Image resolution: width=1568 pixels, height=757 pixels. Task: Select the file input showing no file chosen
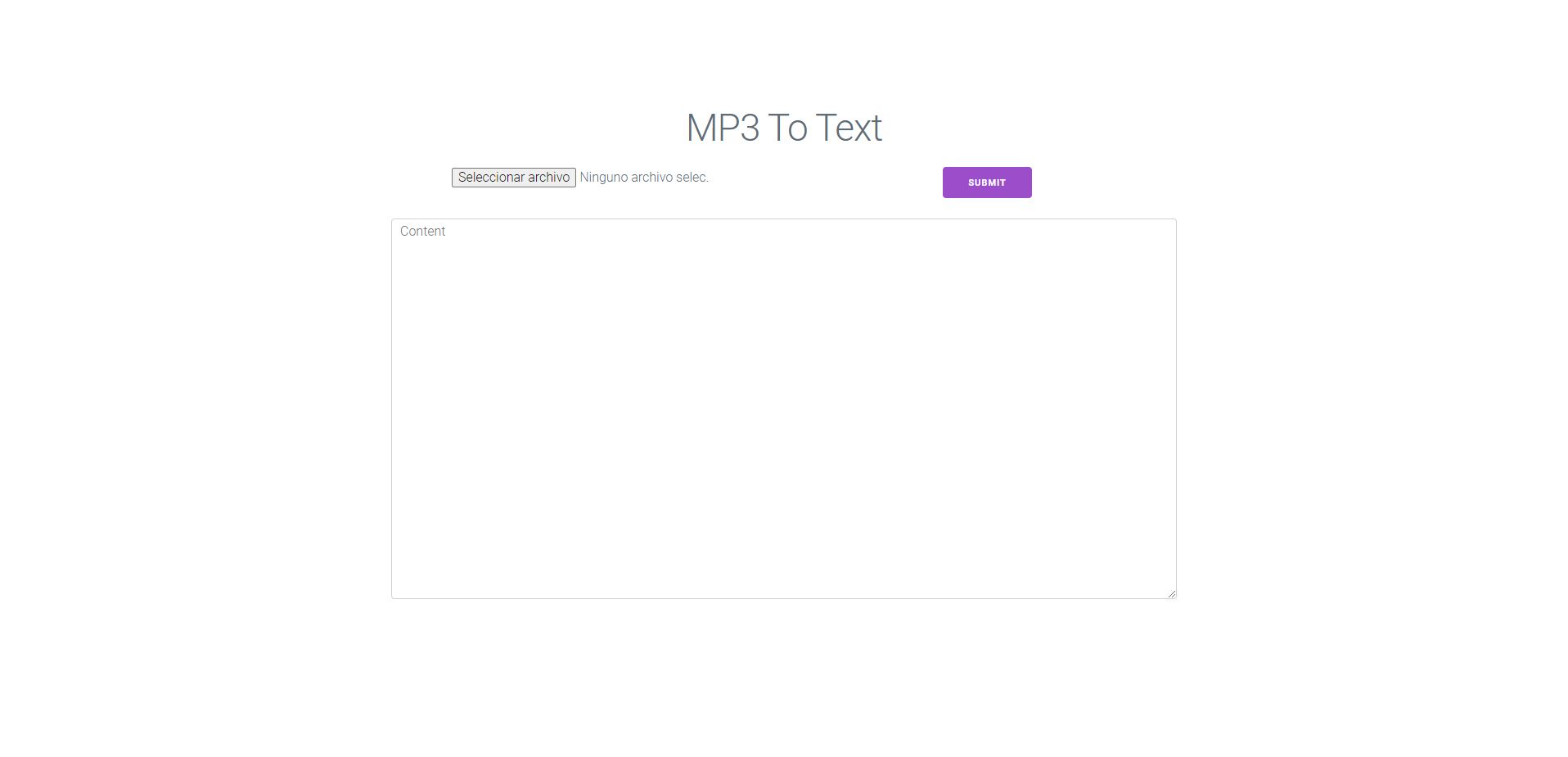click(580, 178)
